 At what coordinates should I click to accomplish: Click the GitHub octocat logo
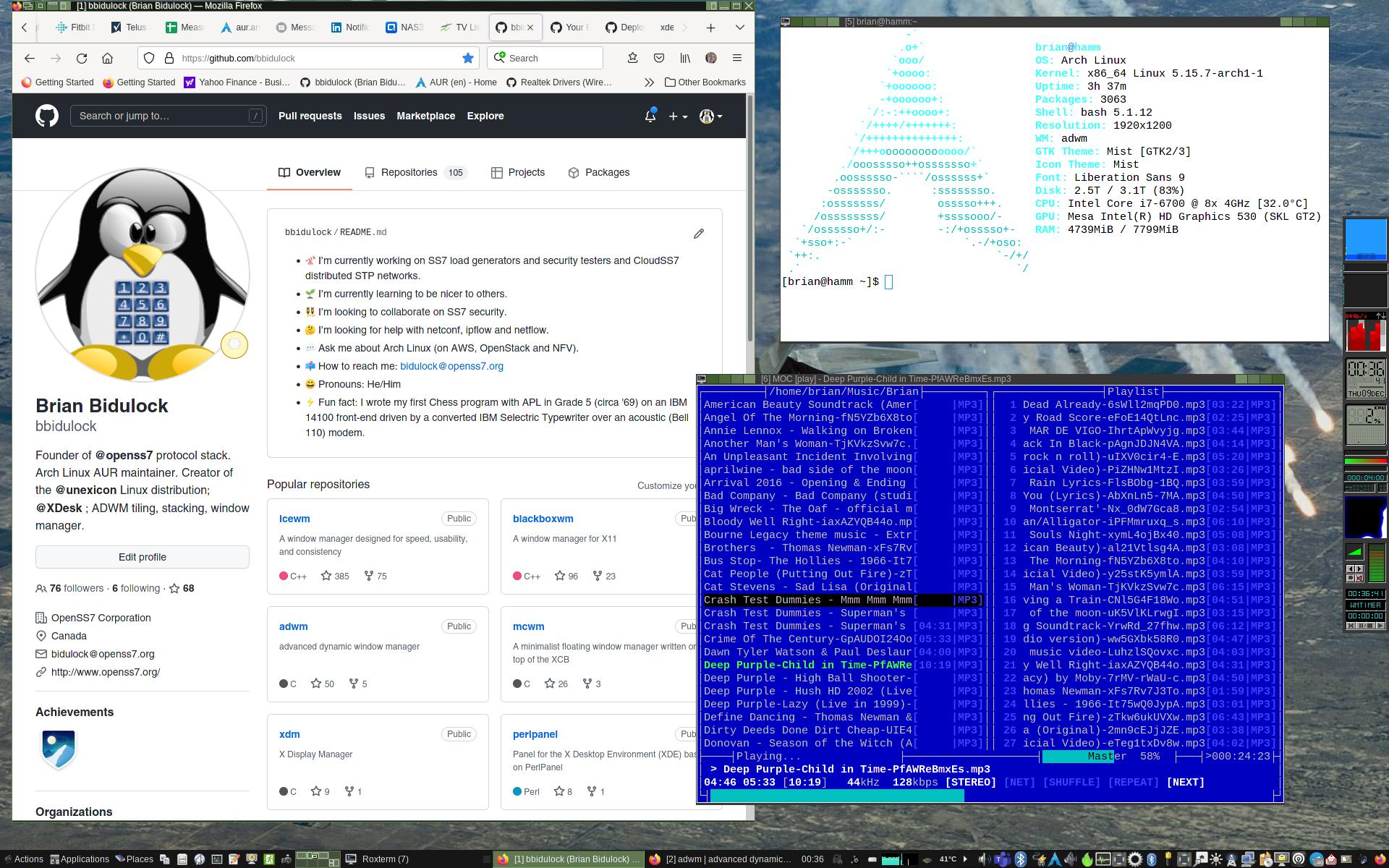pos(47,116)
